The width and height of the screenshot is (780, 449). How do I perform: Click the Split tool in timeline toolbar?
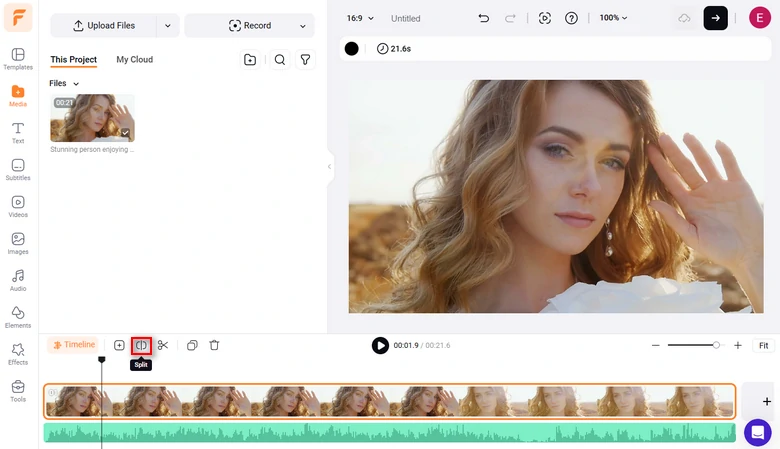tap(141, 345)
